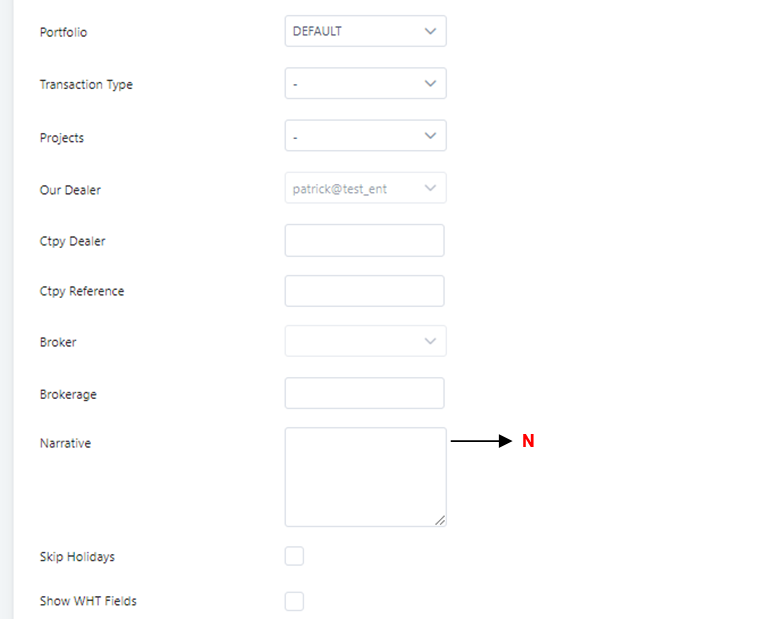This screenshot has width=769, height=622.
Task: Click the Our Dealer chevron arrow
Action: pos(430,188)
